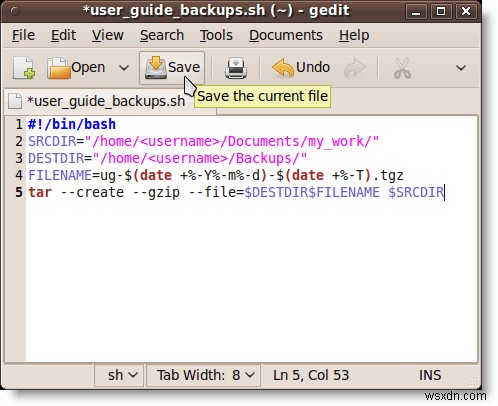
Task: Click the DESTDIR assignment on line 3
Action: coord(167,158)
